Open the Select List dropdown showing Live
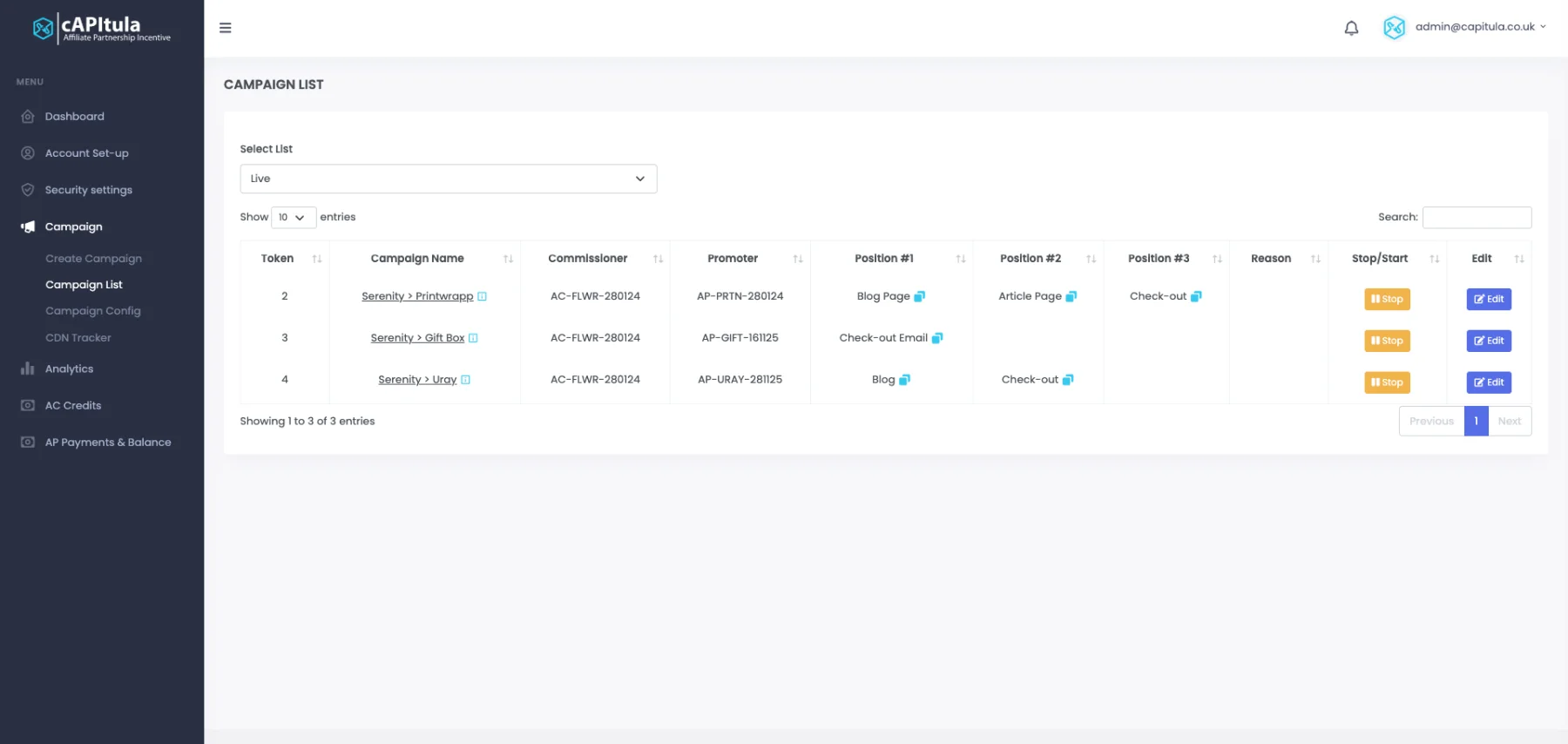The image size is (1568, 744). click(x=449, y=179)
